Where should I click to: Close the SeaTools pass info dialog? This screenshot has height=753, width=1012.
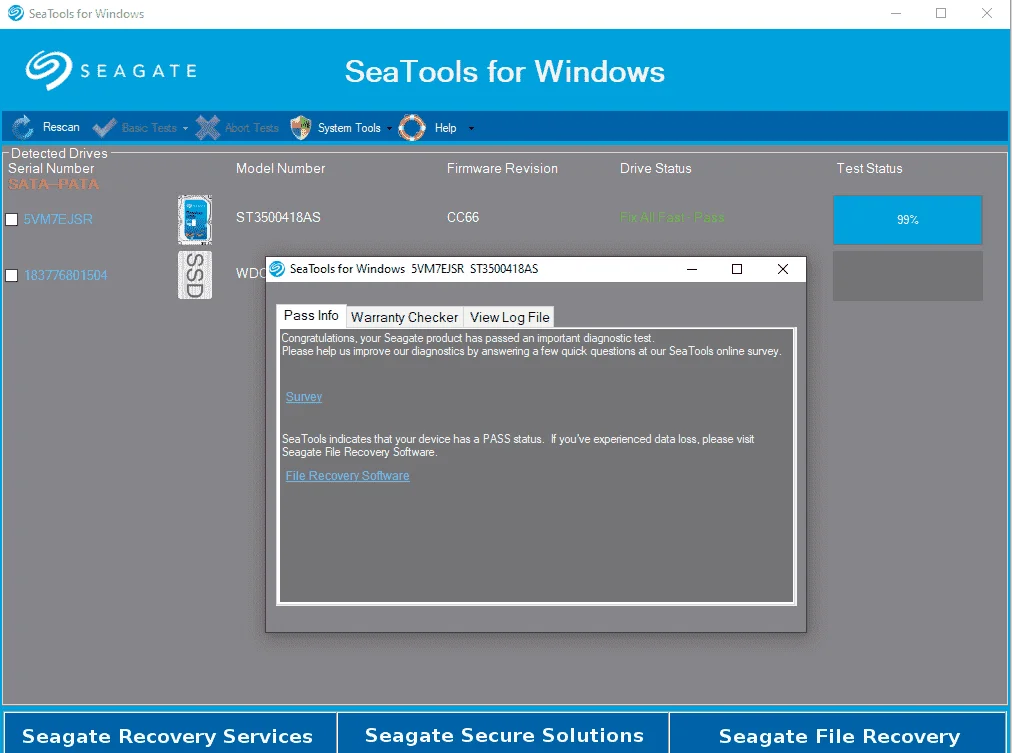[783, 269]
